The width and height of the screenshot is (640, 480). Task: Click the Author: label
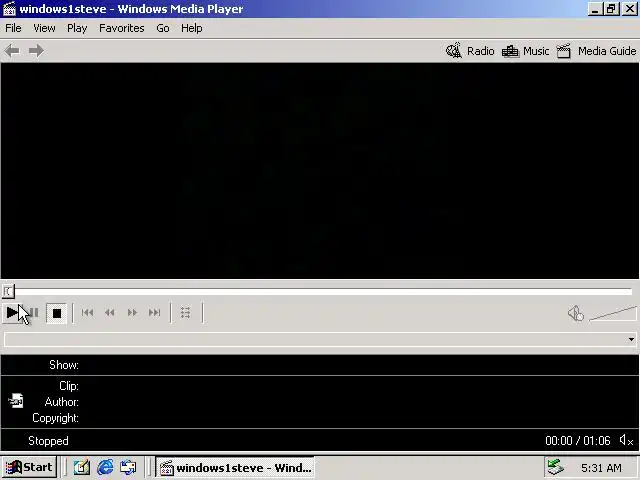click(x=62, y=402)
